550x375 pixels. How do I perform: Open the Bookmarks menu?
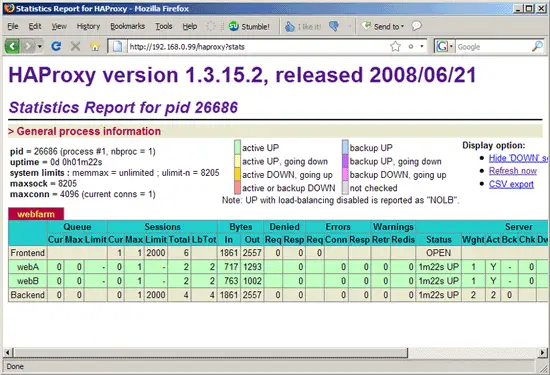tap(127, 26)
